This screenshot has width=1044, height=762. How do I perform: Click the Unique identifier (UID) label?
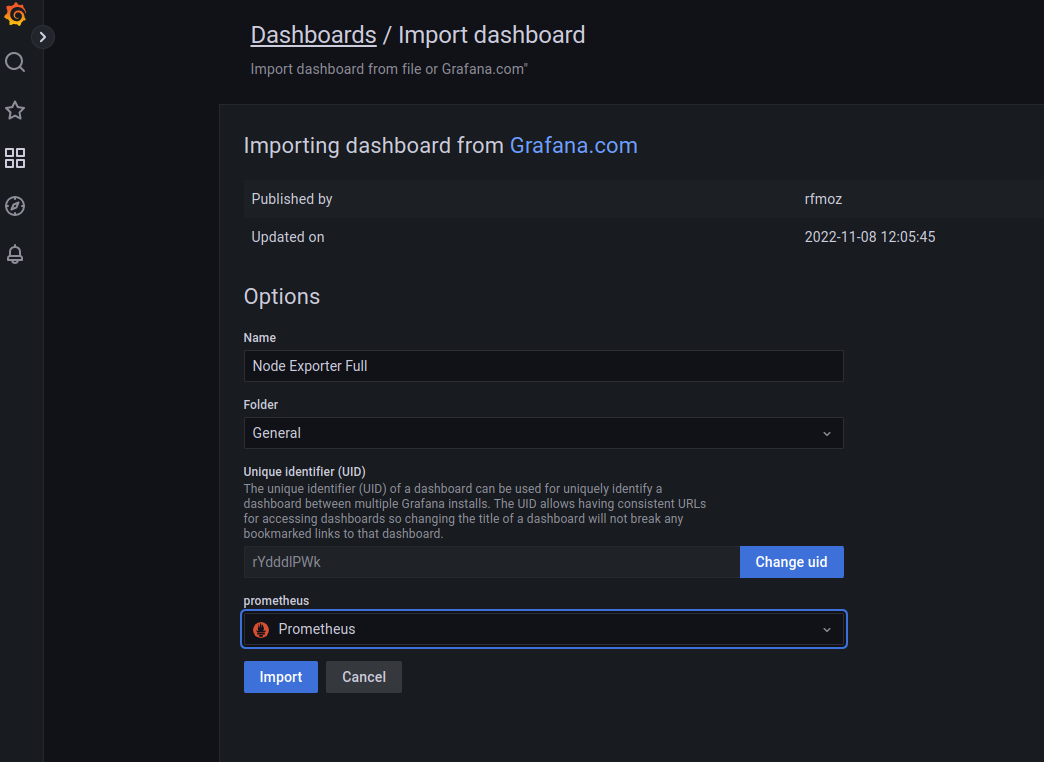pos(304,472)
